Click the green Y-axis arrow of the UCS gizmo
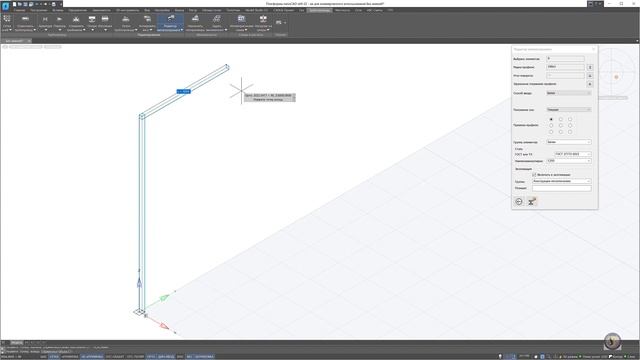Viewport: 640px width, 360px height. [164, 298]
